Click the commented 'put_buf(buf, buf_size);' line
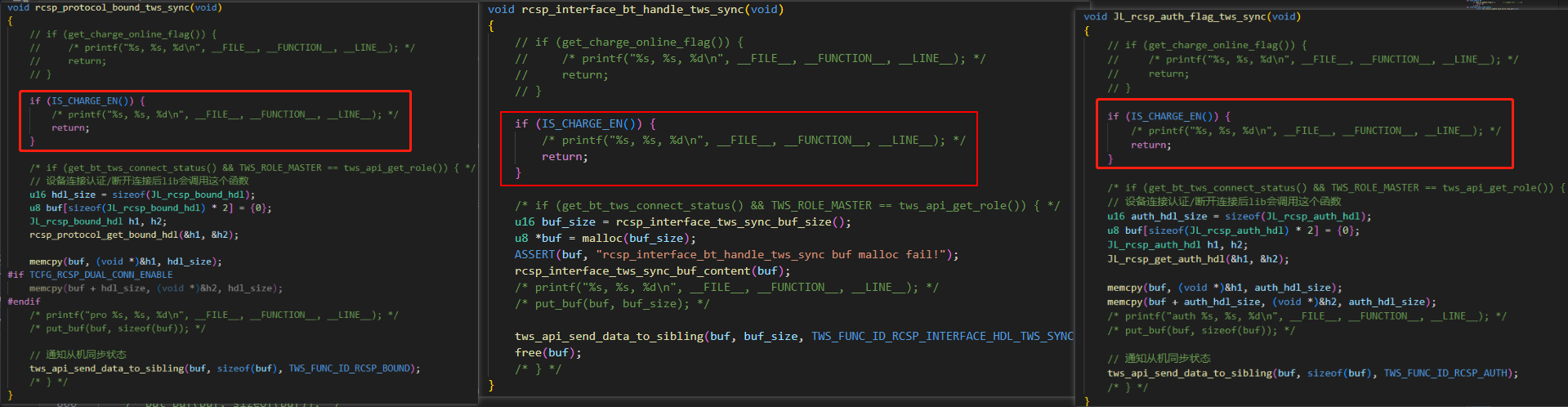 tap(612, 303)
